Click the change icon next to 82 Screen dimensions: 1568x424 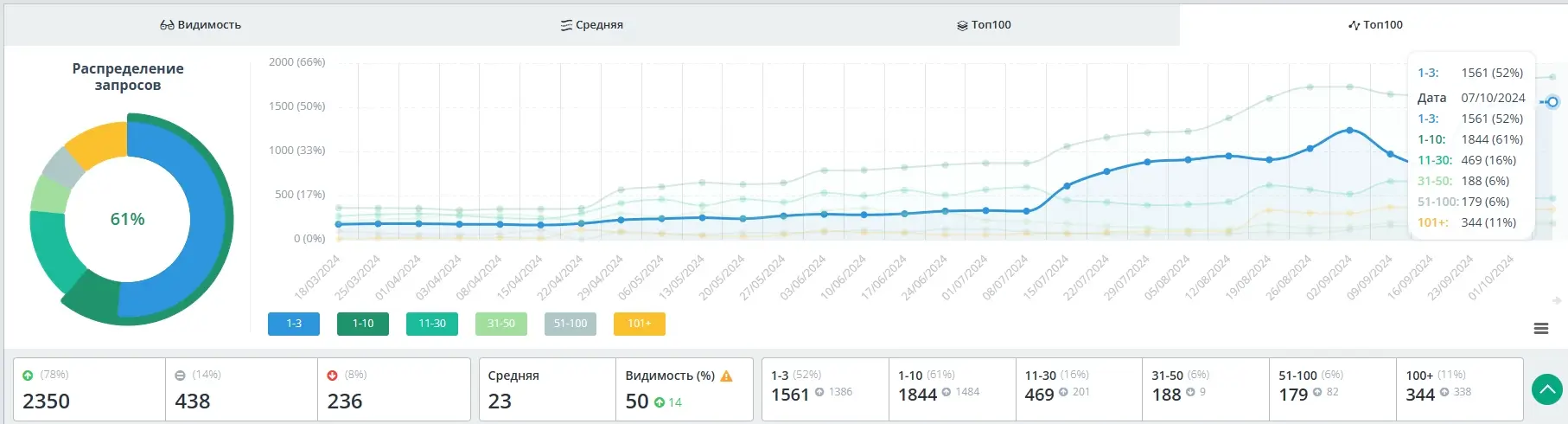pos(1317,392)
